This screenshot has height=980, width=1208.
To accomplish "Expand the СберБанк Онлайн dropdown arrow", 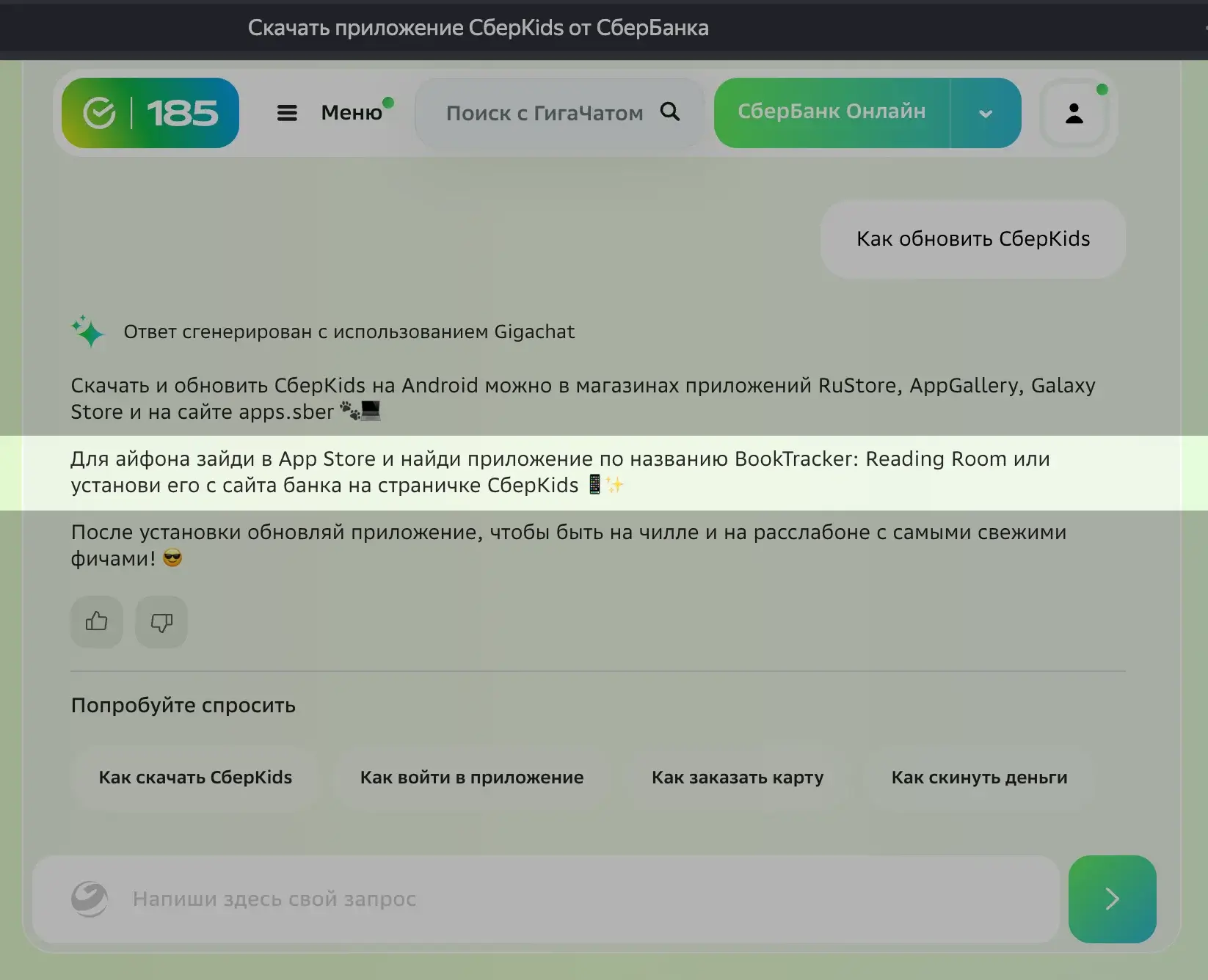I will pos(986,114).
